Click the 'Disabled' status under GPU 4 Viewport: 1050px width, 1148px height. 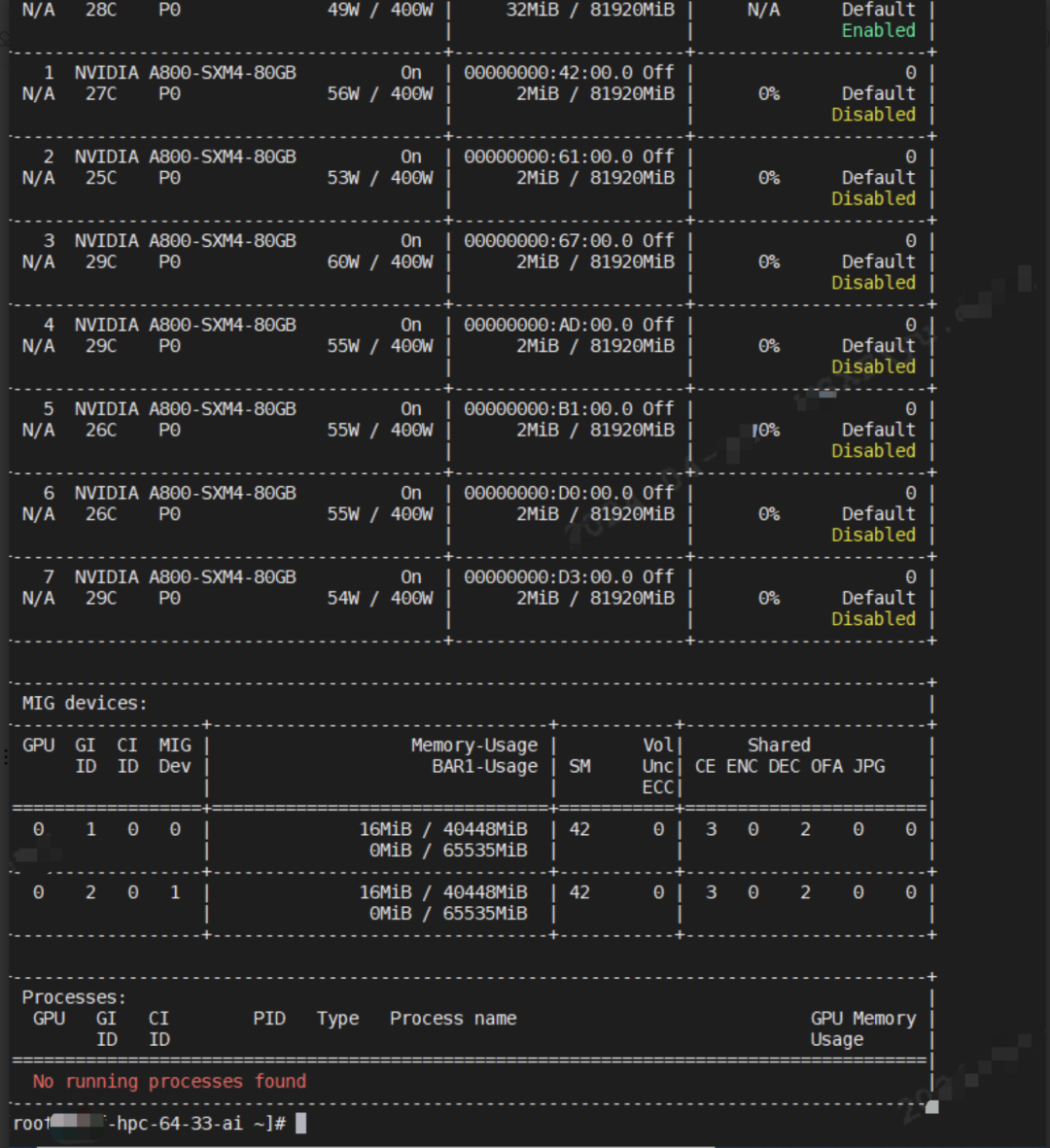(873, 367)
